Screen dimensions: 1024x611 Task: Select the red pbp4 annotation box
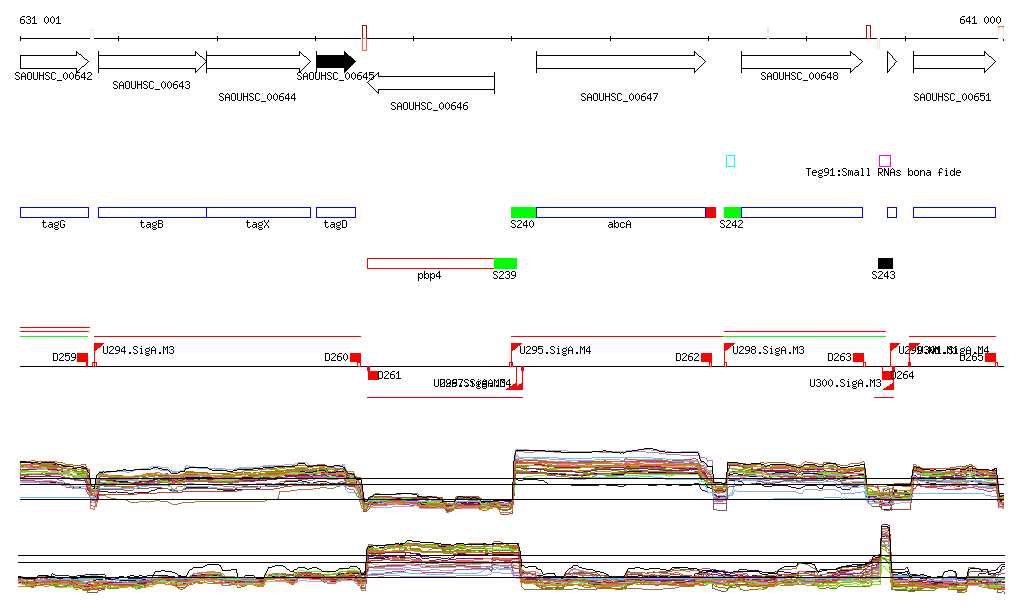(x=431, y=263)
